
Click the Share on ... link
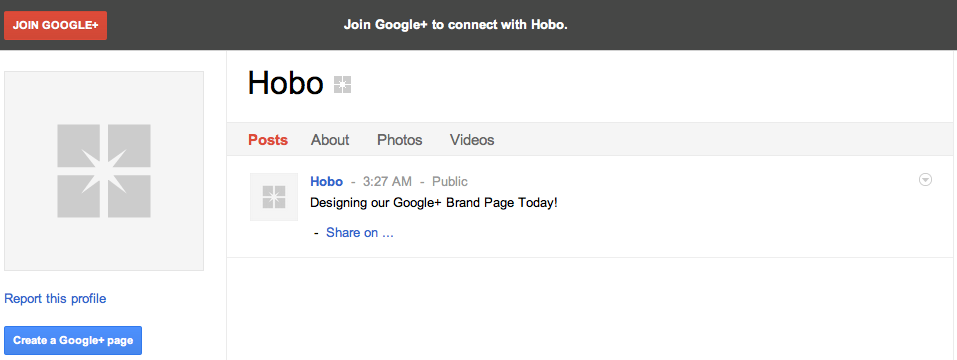click(360, 232)
